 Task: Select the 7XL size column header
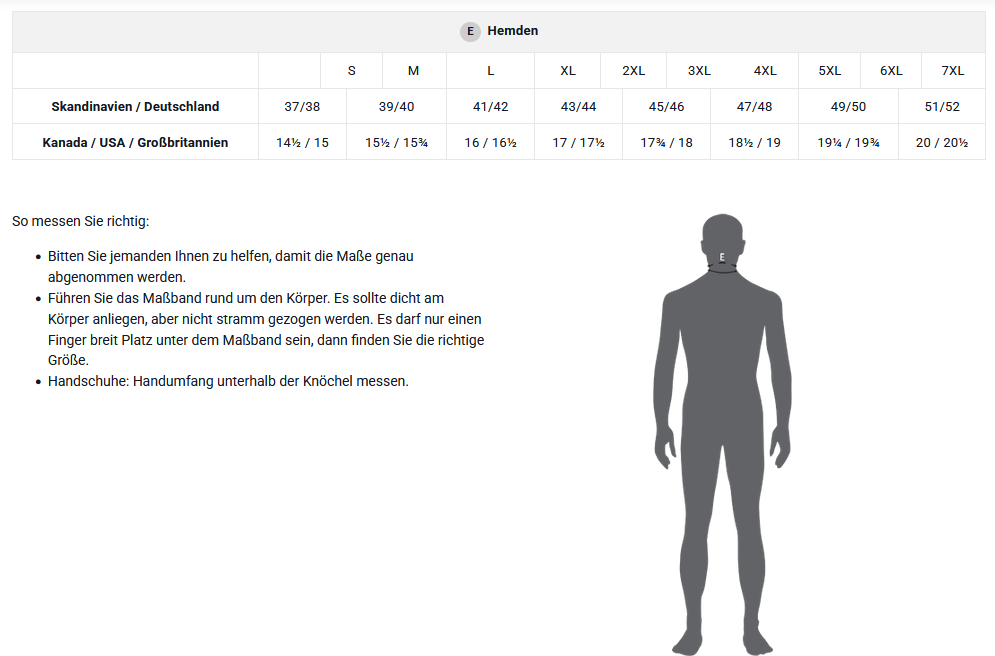click(953, 71)
